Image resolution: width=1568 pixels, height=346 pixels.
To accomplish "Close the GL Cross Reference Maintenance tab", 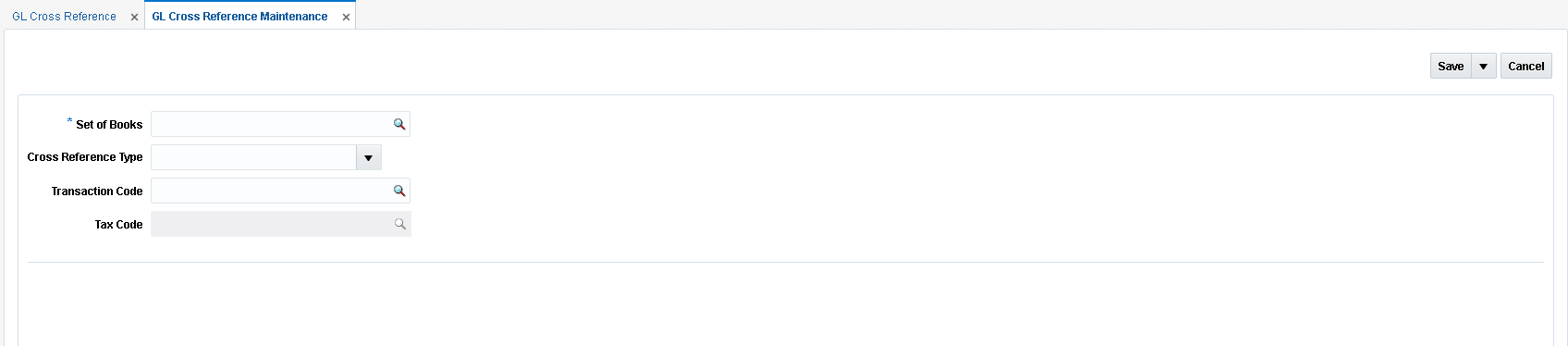I will point(346,17).
